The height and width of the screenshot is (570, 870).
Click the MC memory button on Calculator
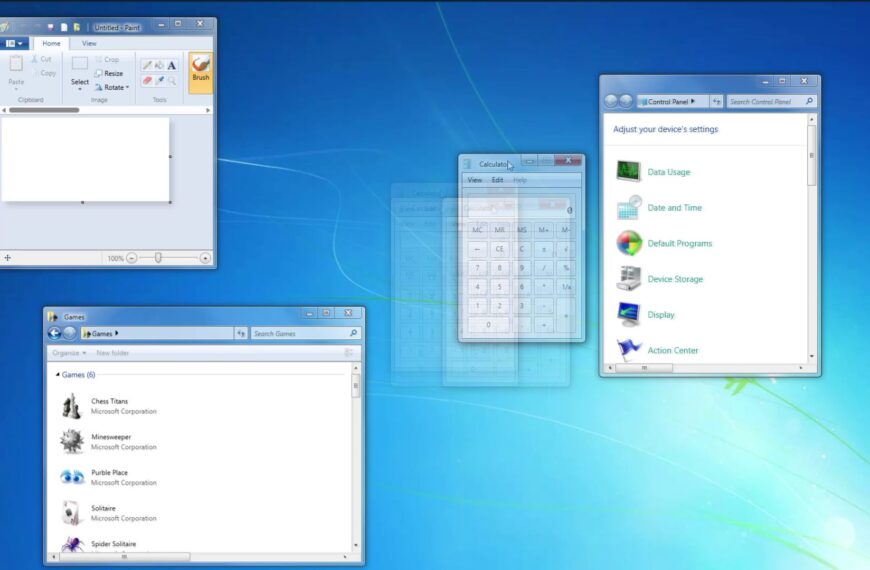477,230
